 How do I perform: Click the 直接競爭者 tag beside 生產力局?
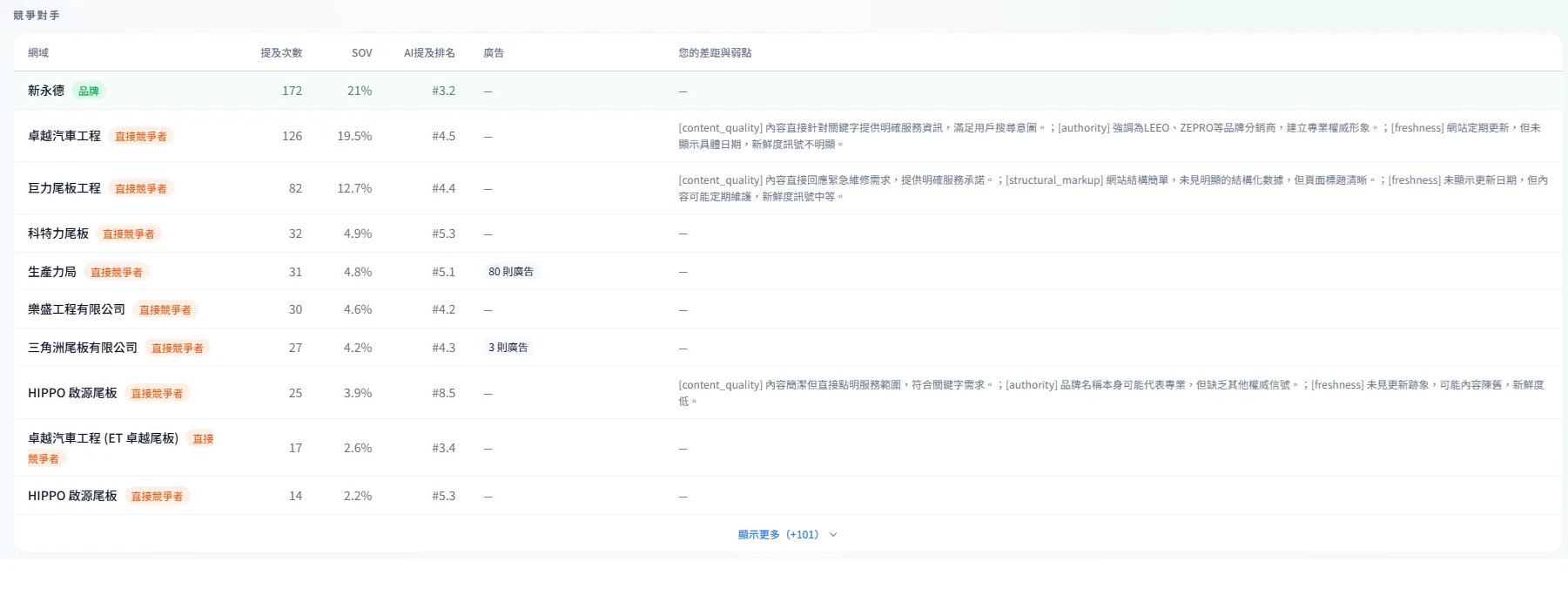(x=117, y=272)
